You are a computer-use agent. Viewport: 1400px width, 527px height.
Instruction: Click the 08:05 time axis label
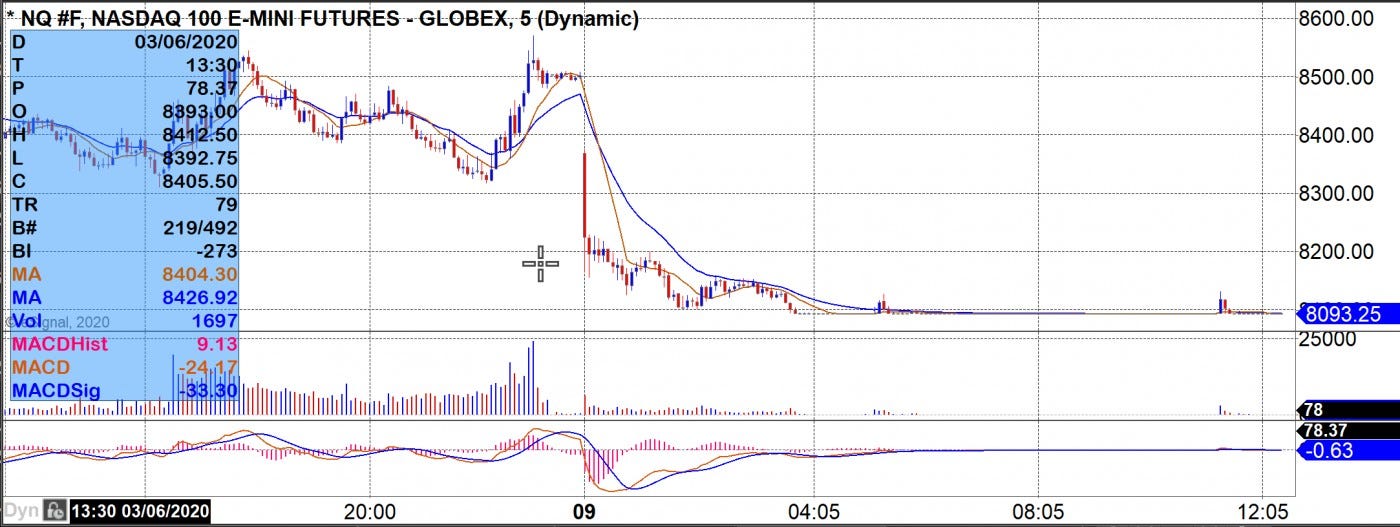point(1037,511)
